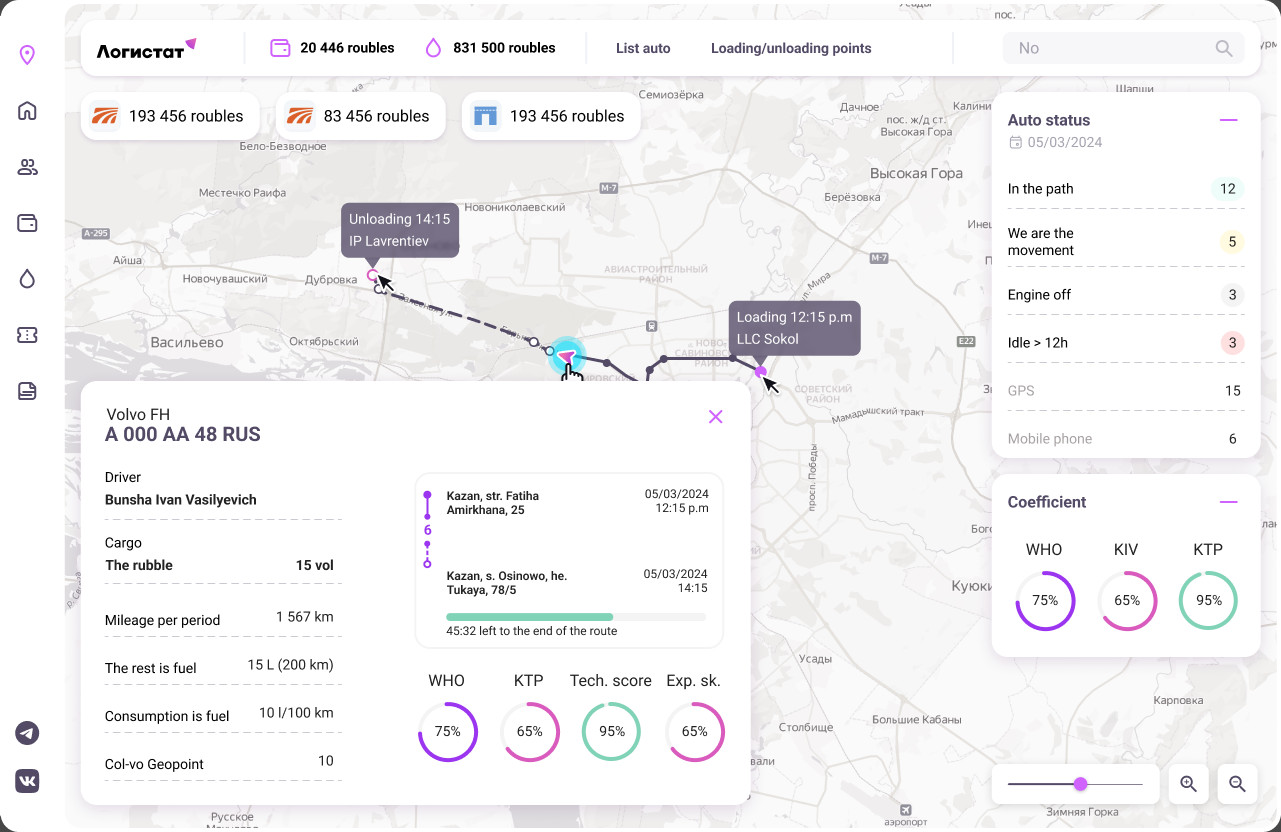The height and width of the screenshot is (832, 1281).
Task: Click the wallet icon beside 20 446 roubles
Action: (281, 48)
